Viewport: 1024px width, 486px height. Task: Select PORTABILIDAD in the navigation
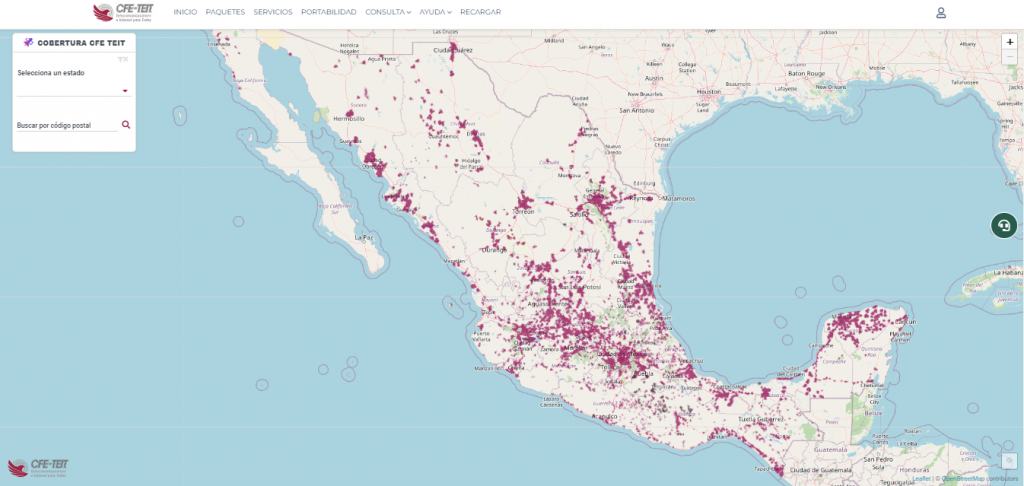point(328,12)
